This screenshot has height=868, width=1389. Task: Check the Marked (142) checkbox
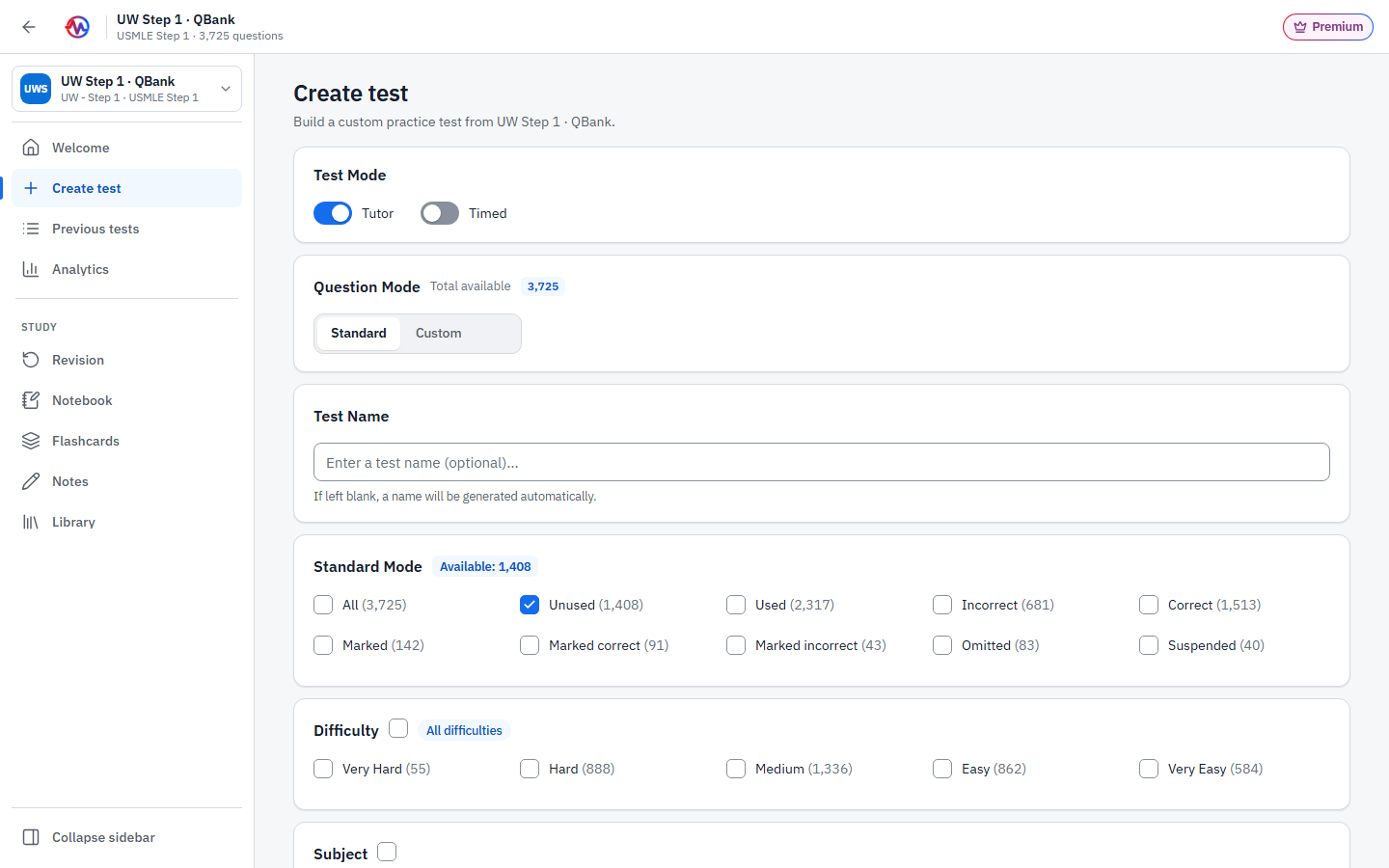click(x=323, y=645)
